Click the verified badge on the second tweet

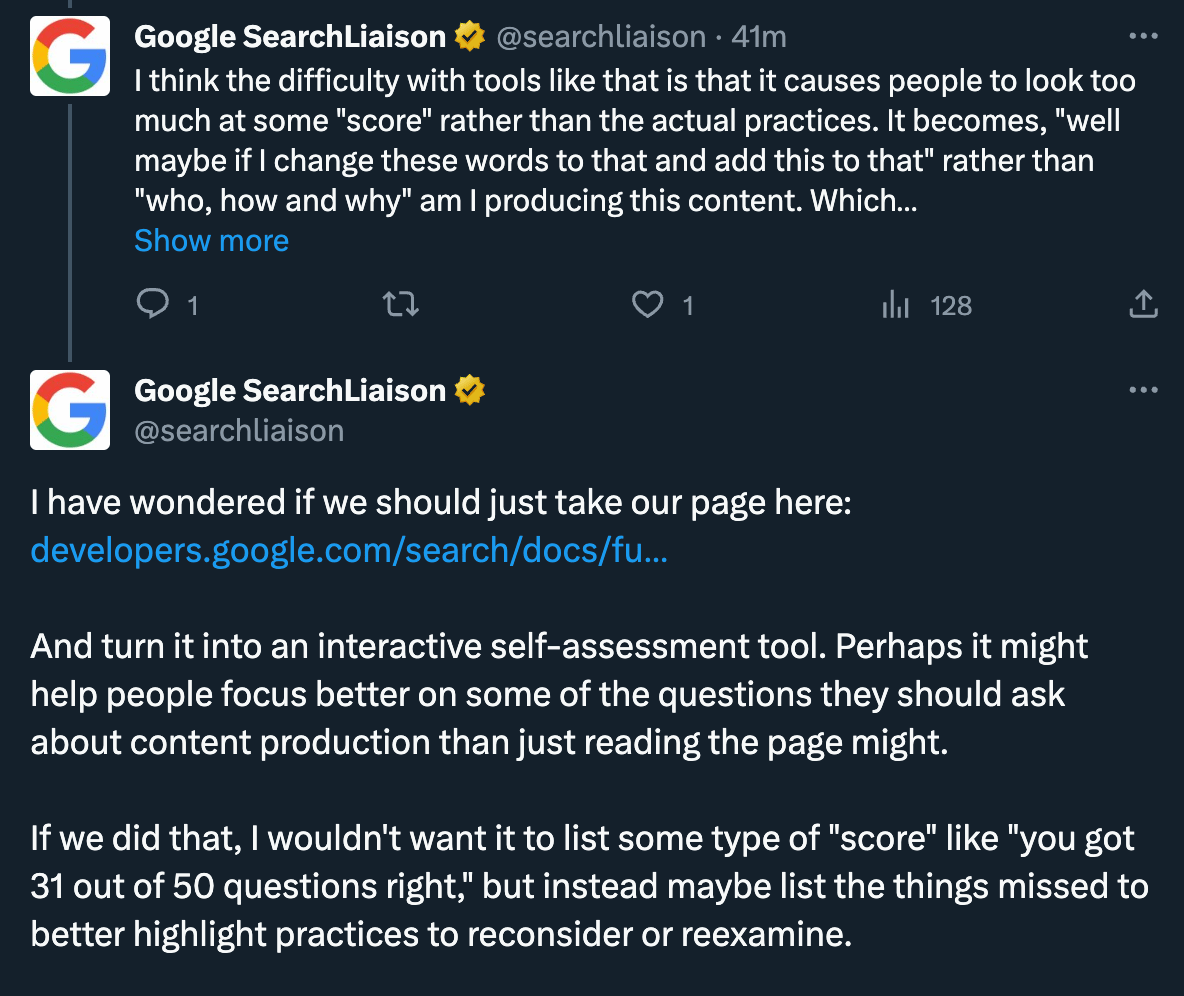pos(470,390)
